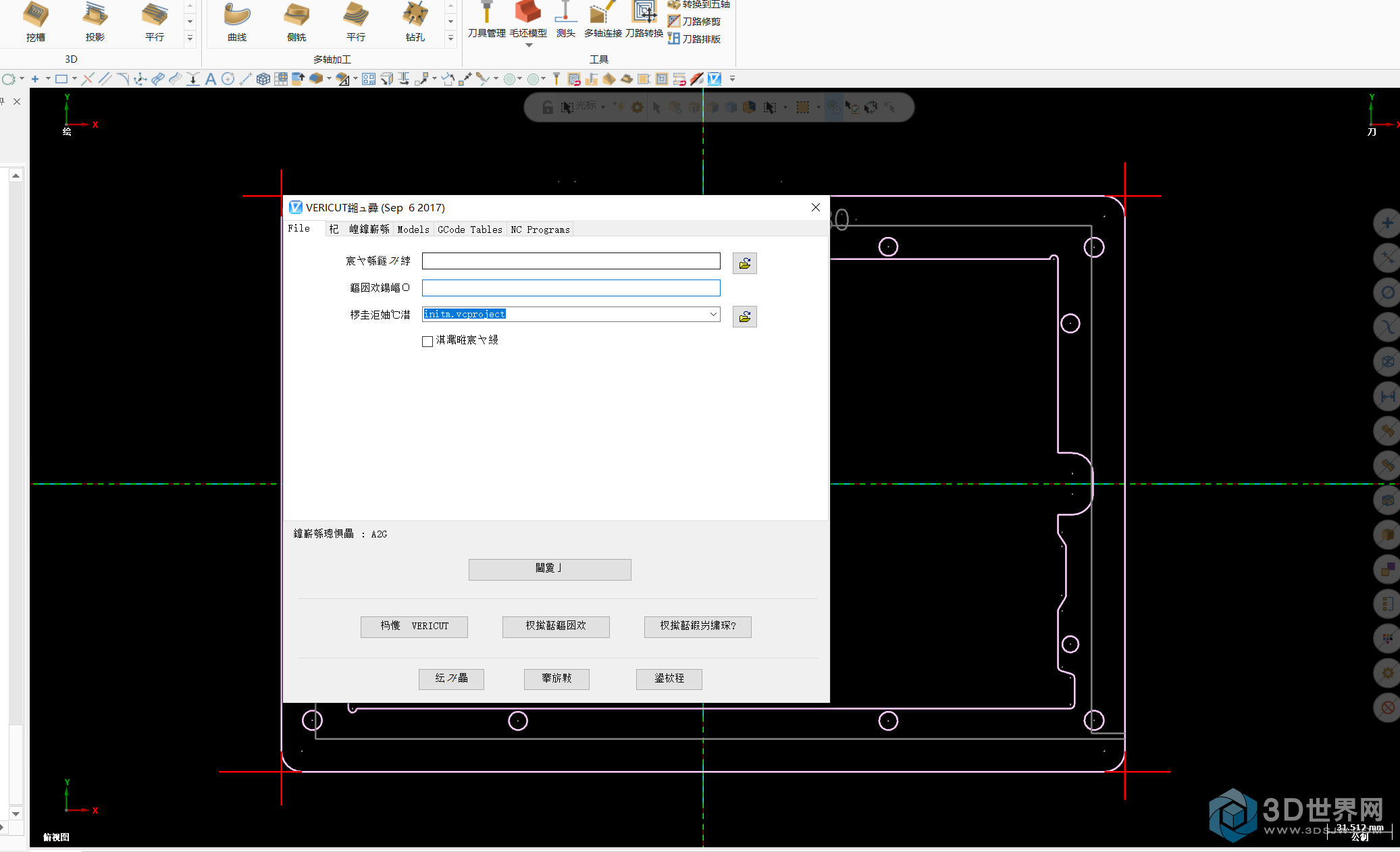Click the wireframe cube icon
1400x852 pixels.
click(263, 79)
